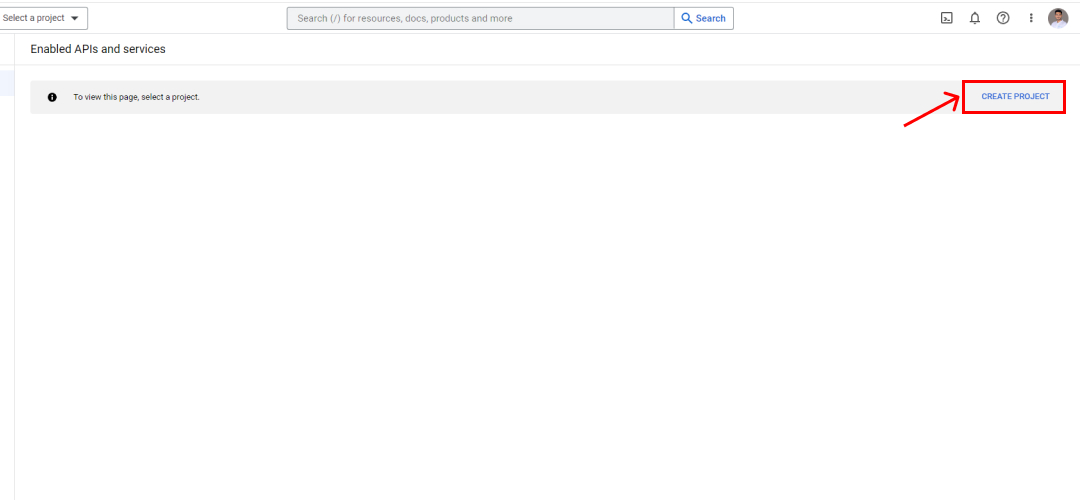This screenshot has width=1080, height=500.
Task: Click the caret arrow in project selector
Action: click(74, 19)
